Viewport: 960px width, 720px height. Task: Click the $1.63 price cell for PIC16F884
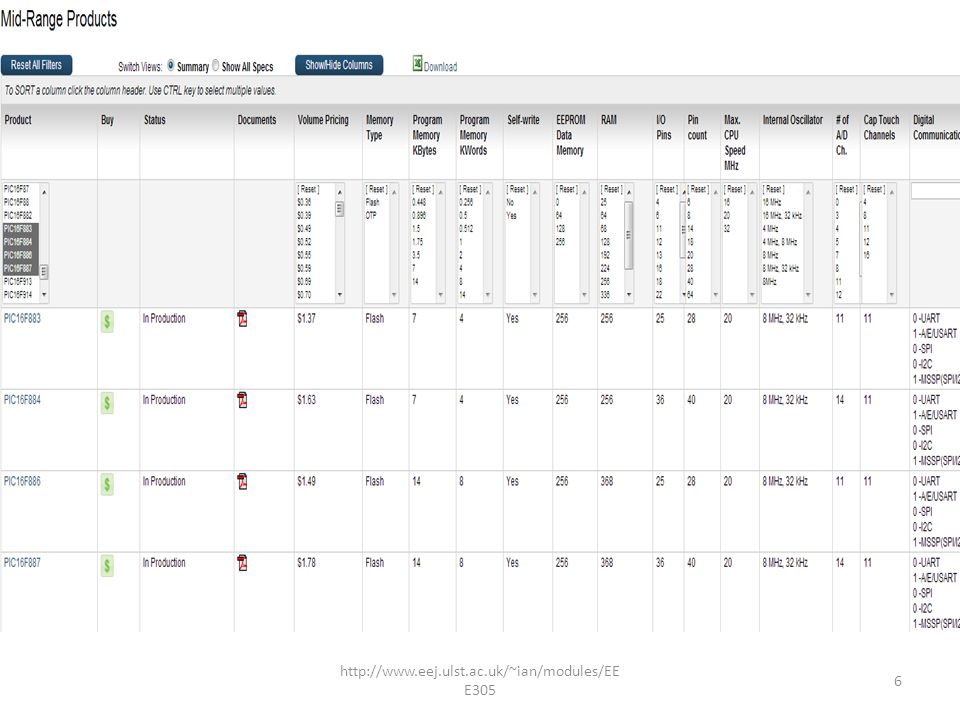(307, 400)
